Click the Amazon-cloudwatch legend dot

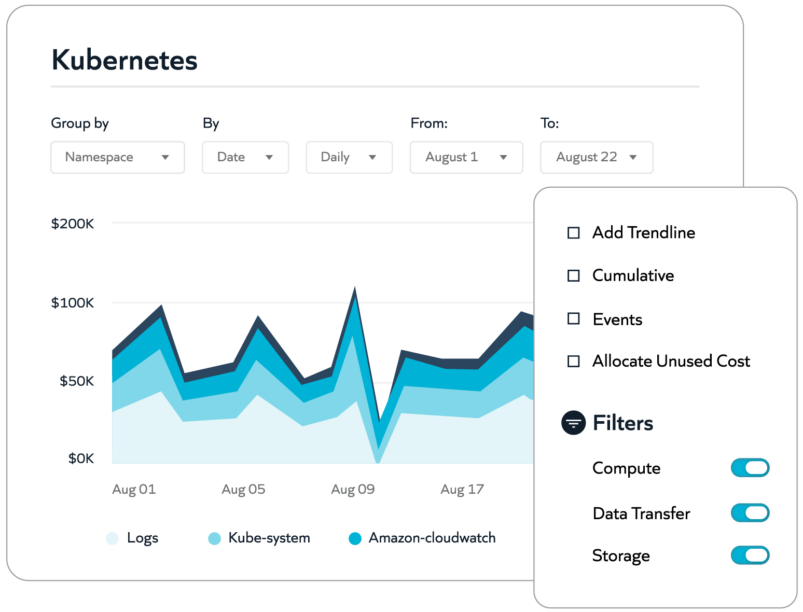tap(354, 539)
